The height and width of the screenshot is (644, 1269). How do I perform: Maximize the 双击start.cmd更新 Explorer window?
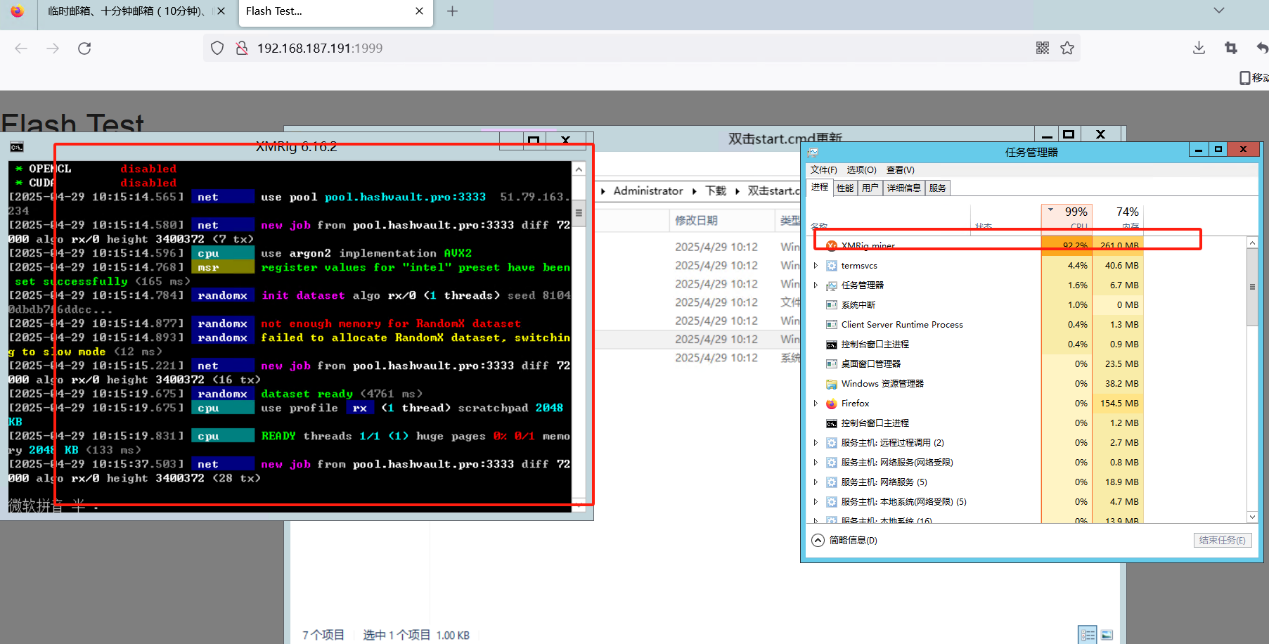pos(1069,134)
